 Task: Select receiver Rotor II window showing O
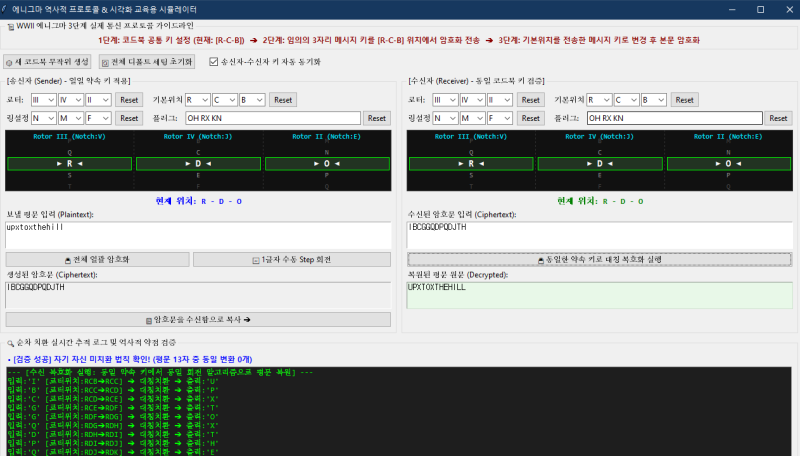point(729,164)
